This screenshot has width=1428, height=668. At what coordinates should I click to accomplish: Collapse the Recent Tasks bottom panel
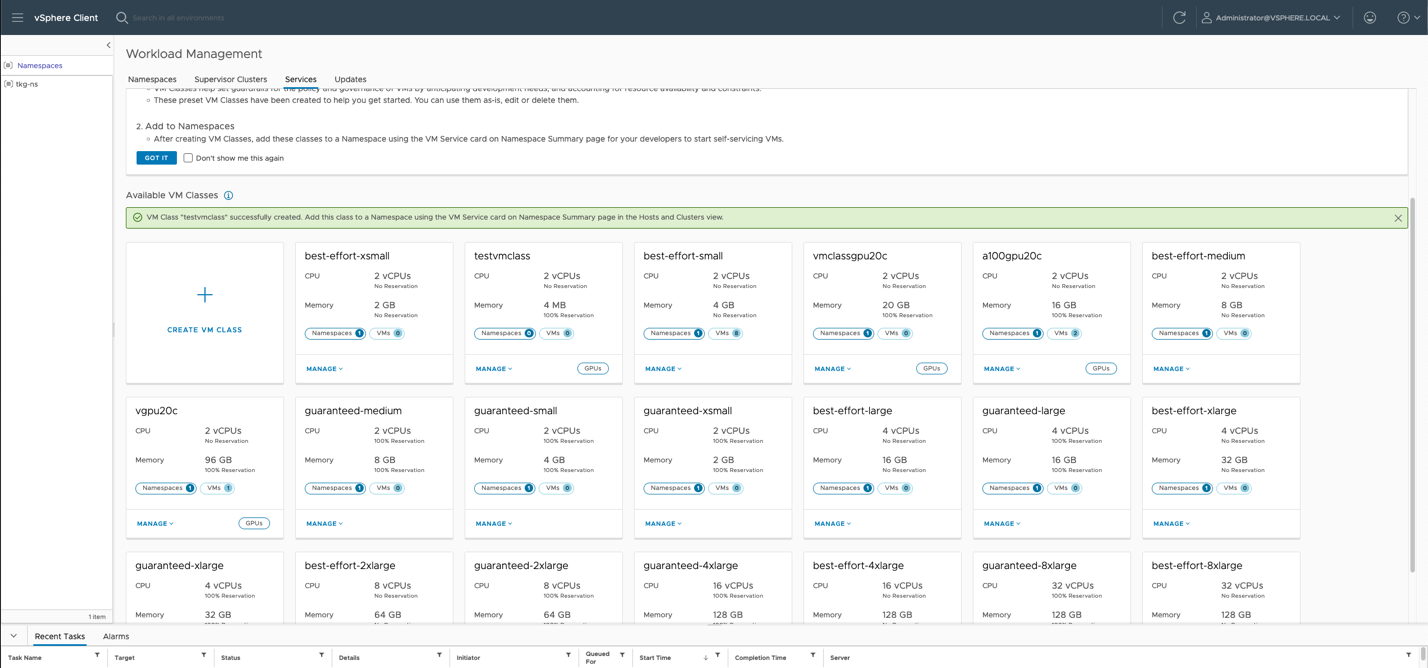click(13, 636)
